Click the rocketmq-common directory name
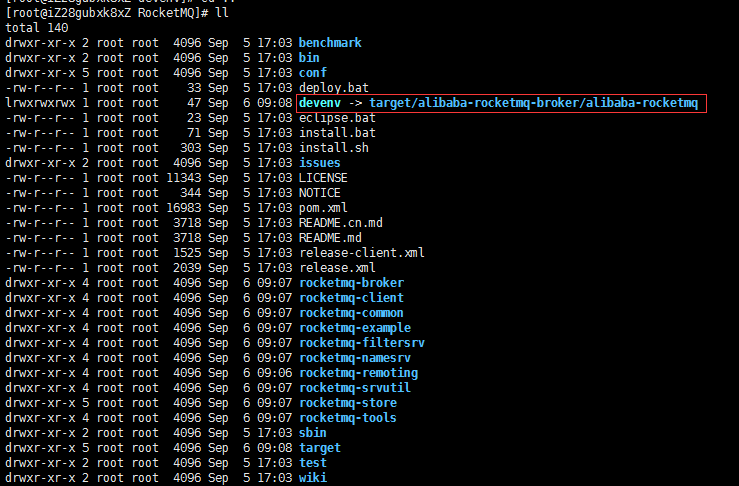Screen dimensions: 739x486 tap(351, 313)
